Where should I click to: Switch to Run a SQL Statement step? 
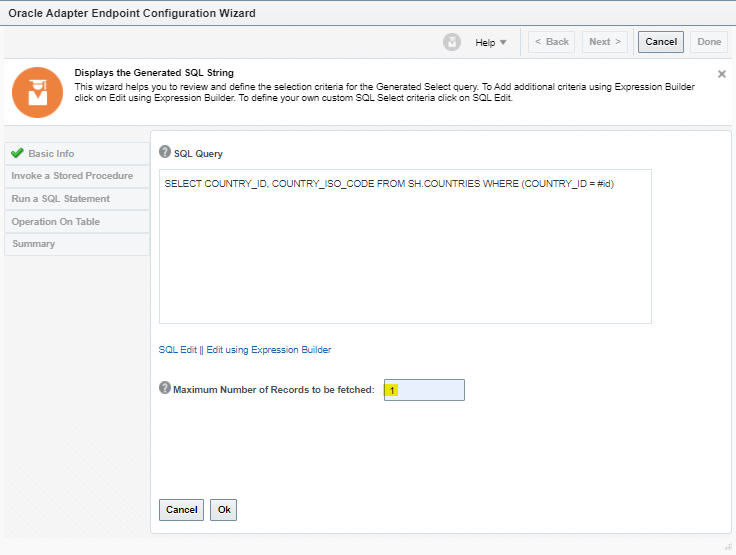[x=61, y=199]
